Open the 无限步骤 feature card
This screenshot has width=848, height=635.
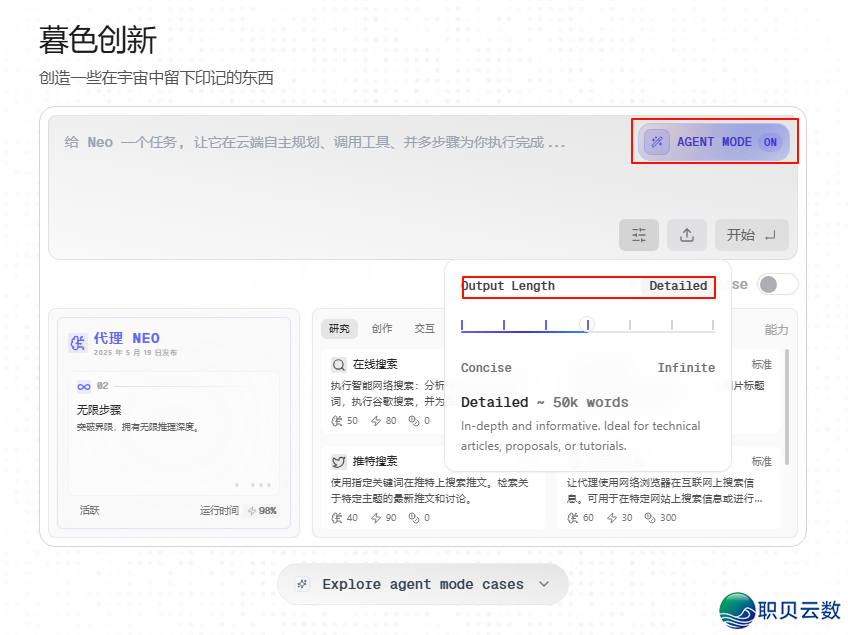click(x=174, y=433)
